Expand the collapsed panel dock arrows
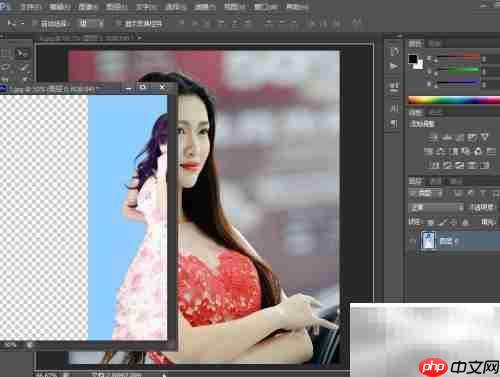500x377 pixels. click(400, 36)
